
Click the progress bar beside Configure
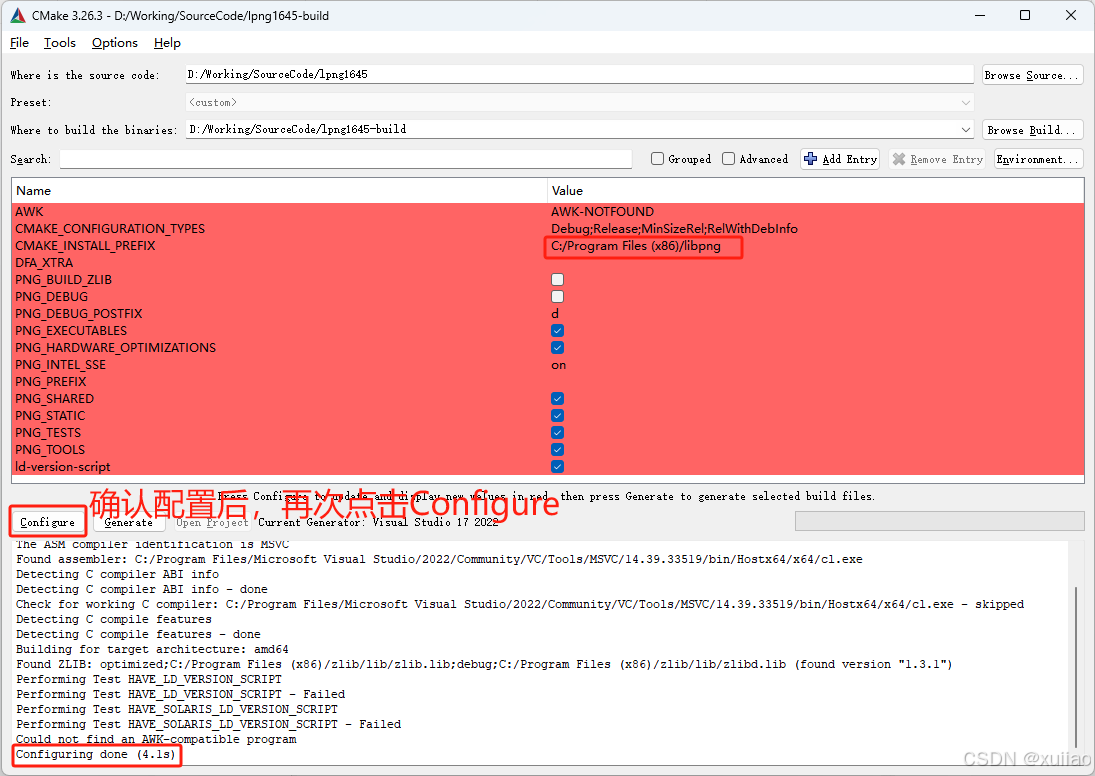[x=939, y=520]
